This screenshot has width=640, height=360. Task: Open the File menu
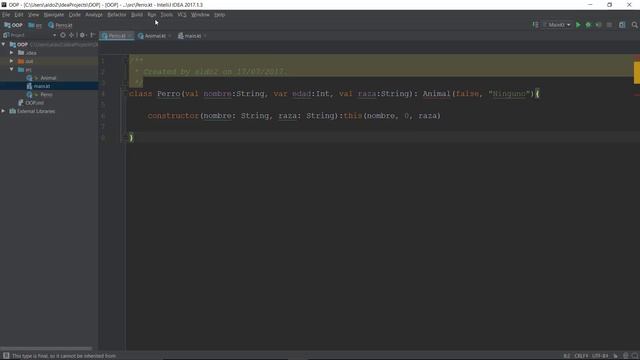[6, 15]
